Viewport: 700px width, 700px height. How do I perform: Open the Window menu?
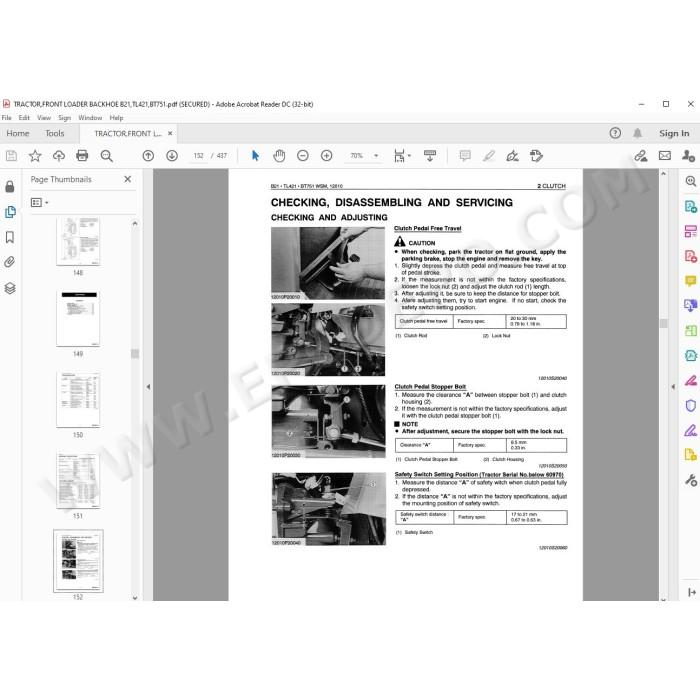click(x=90, y=118)
